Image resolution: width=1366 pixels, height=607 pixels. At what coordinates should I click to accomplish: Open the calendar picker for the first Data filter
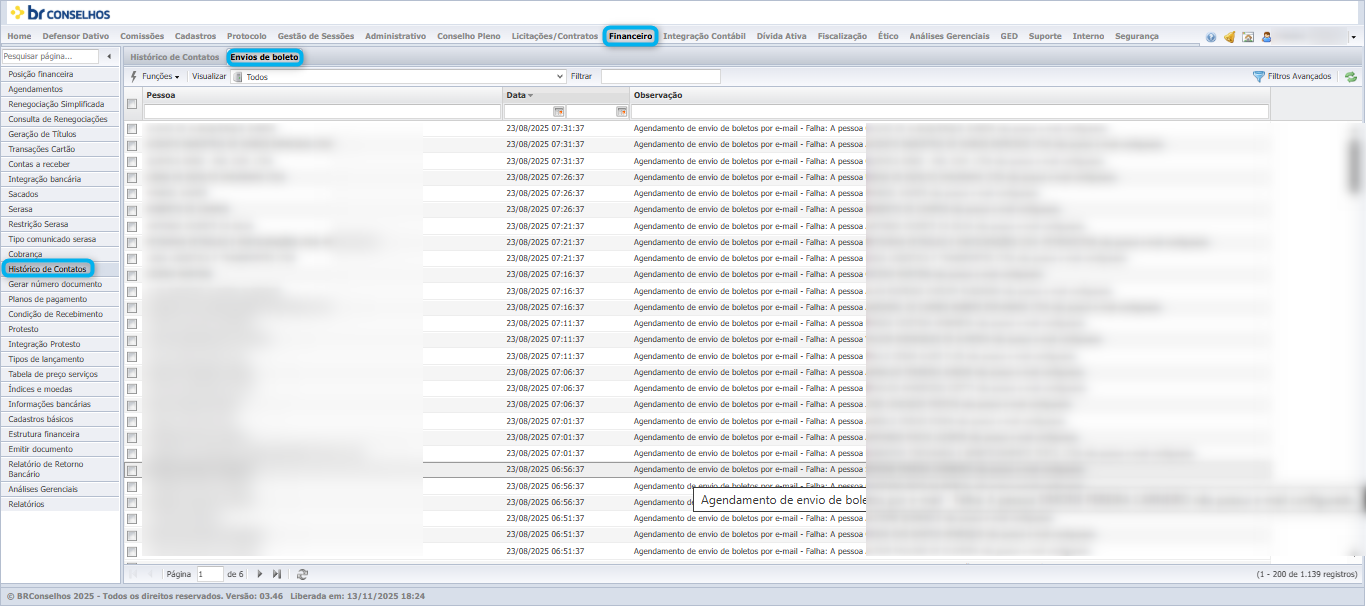point(559,112)
